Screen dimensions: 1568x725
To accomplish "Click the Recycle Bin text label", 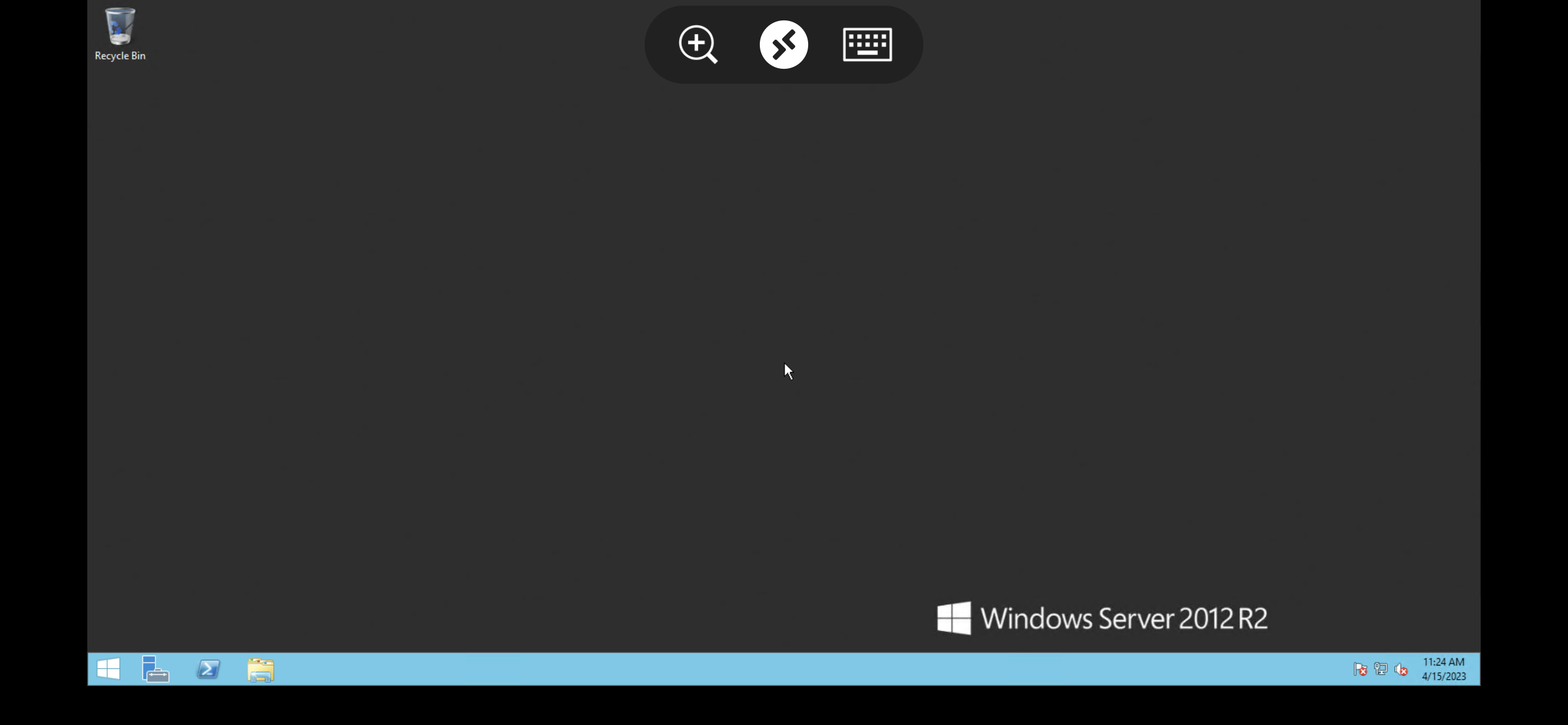I will 120,56.
